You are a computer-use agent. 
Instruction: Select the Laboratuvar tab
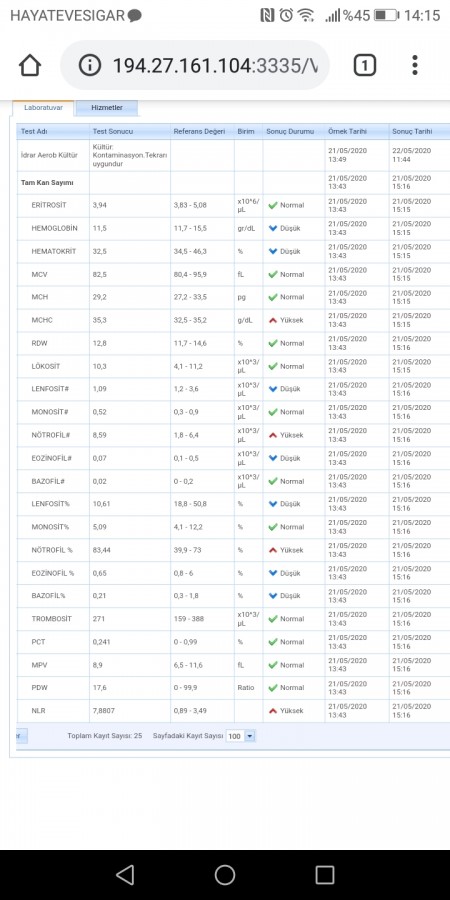[43, 107]
